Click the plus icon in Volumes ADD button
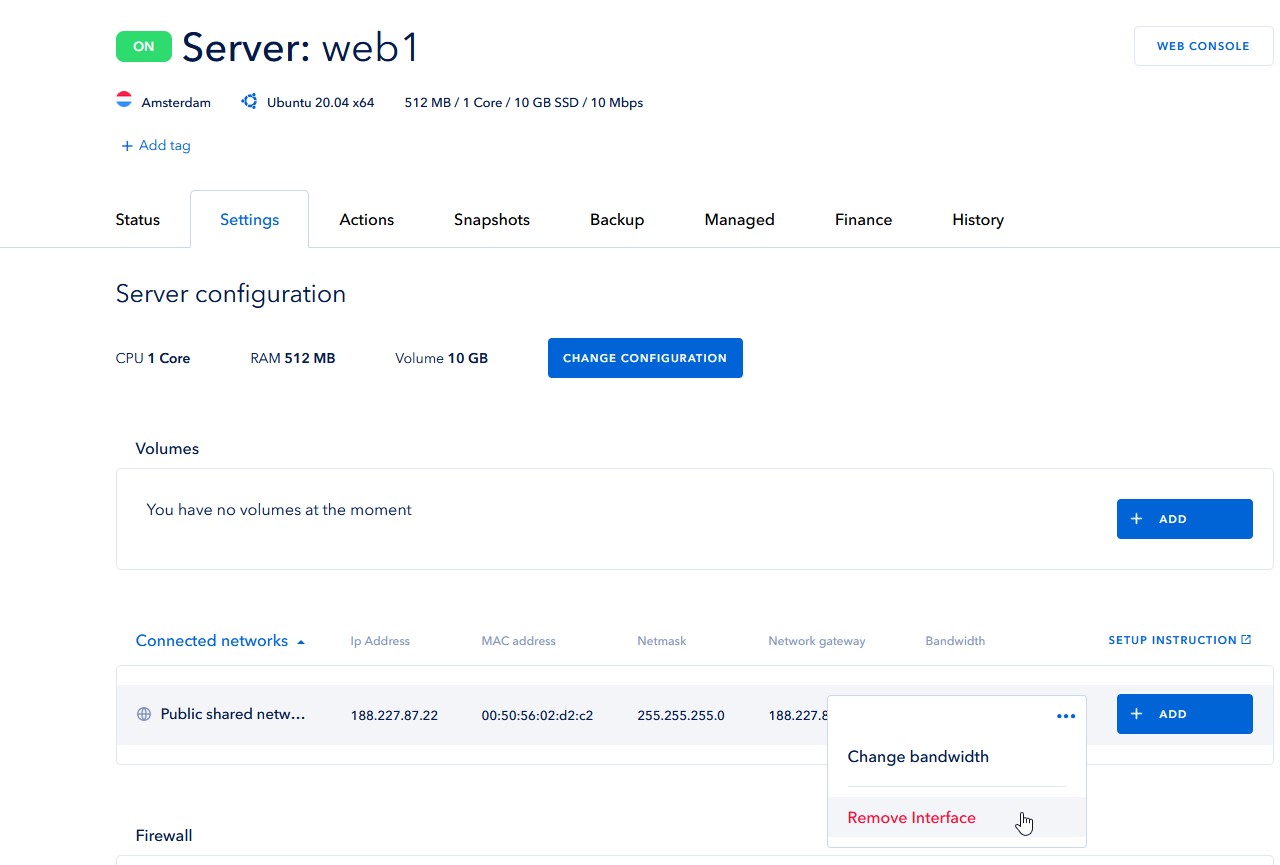 pos(1136,519)
